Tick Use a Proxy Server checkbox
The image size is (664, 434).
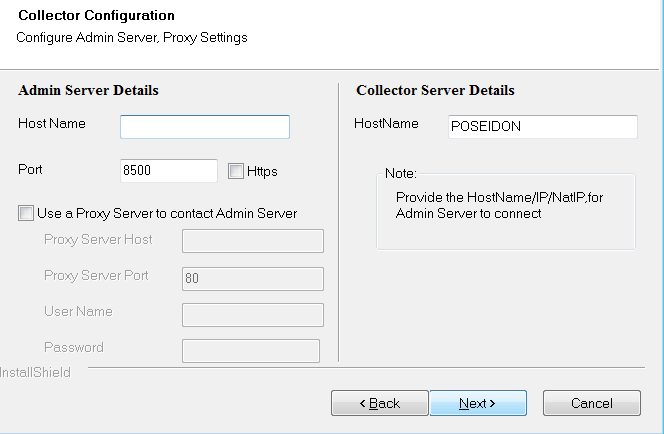(x=26, y=213)
